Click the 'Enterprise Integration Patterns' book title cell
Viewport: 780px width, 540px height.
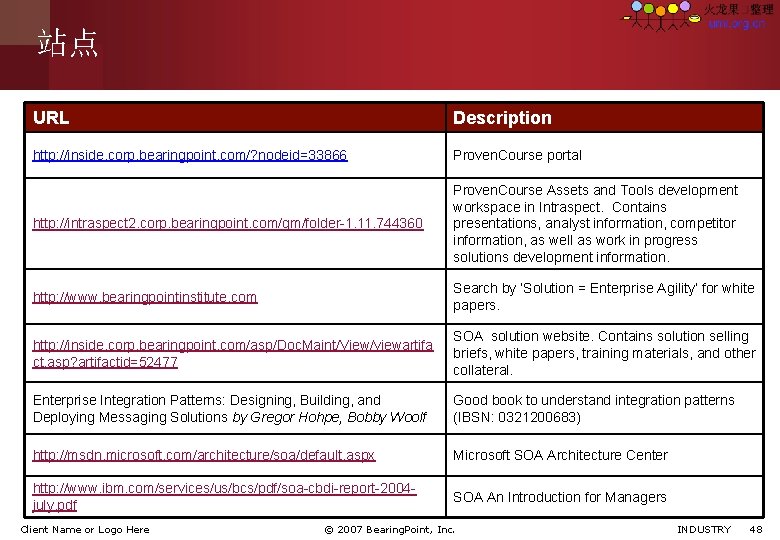[x=235, y=408]
